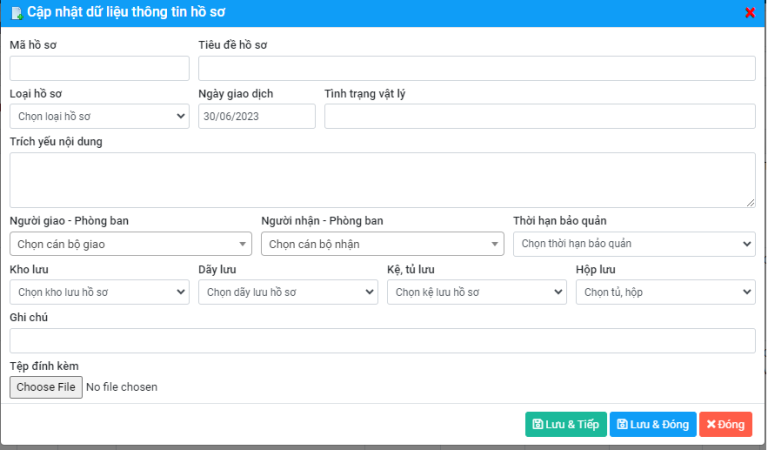The image size is (768, 450).
Task: Open the Dãy lưu hồ sơ dropdown
Action: point(288,292)
